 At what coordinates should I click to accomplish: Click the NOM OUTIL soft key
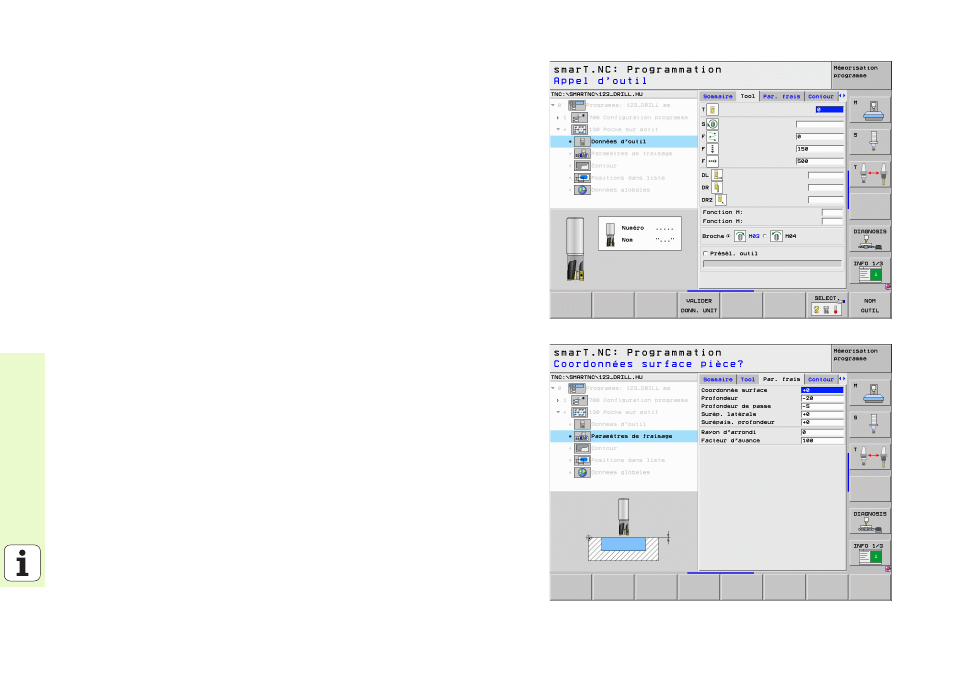(x=870, y=305)
